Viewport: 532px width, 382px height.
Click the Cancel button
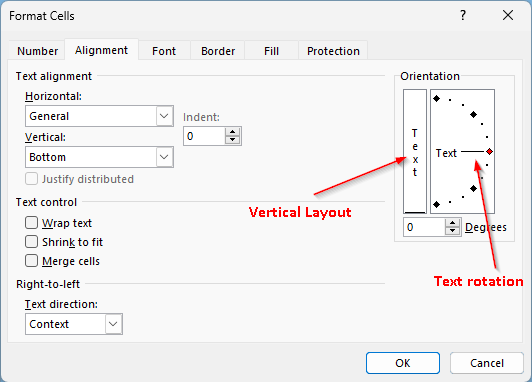pyautogui.click(x=487, y=363)
